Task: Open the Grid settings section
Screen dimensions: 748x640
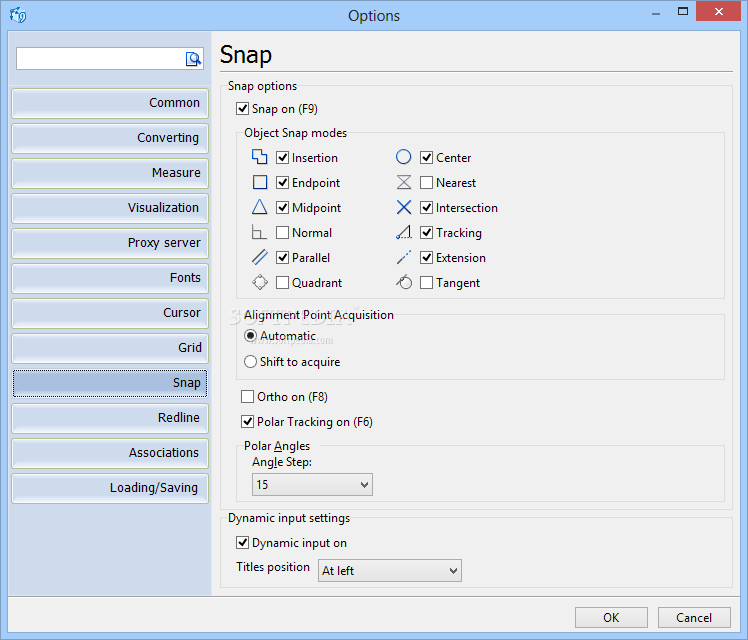Action: tap(110, 348)
